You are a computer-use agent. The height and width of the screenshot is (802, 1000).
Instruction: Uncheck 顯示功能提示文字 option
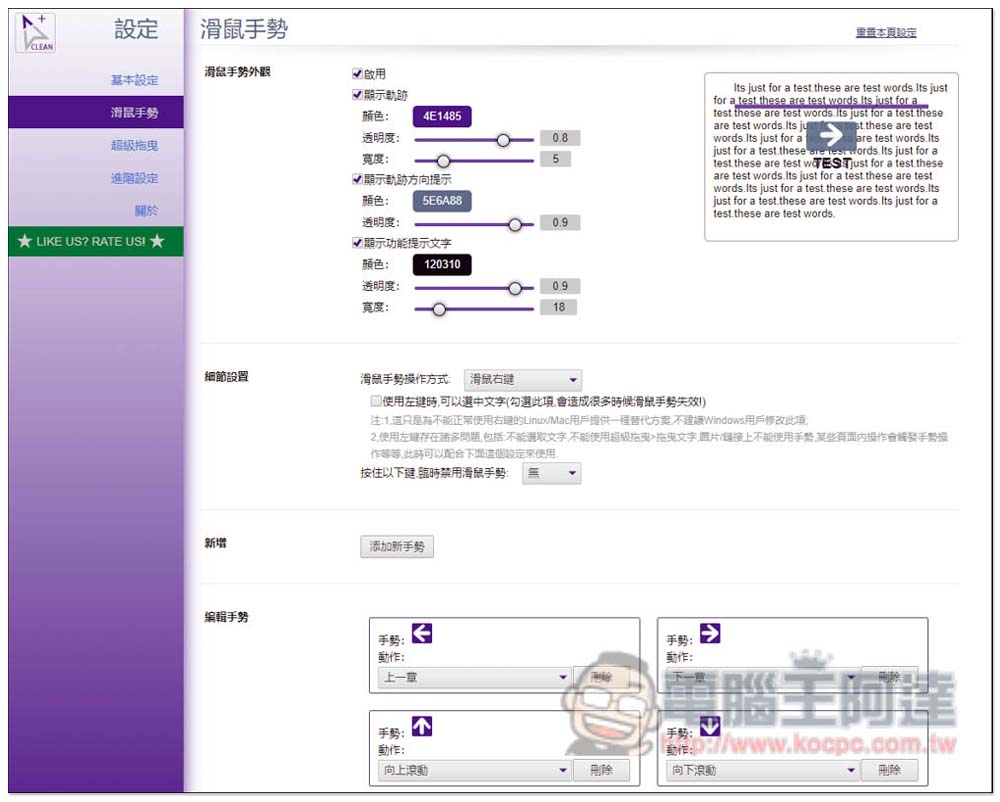point(357,243)
